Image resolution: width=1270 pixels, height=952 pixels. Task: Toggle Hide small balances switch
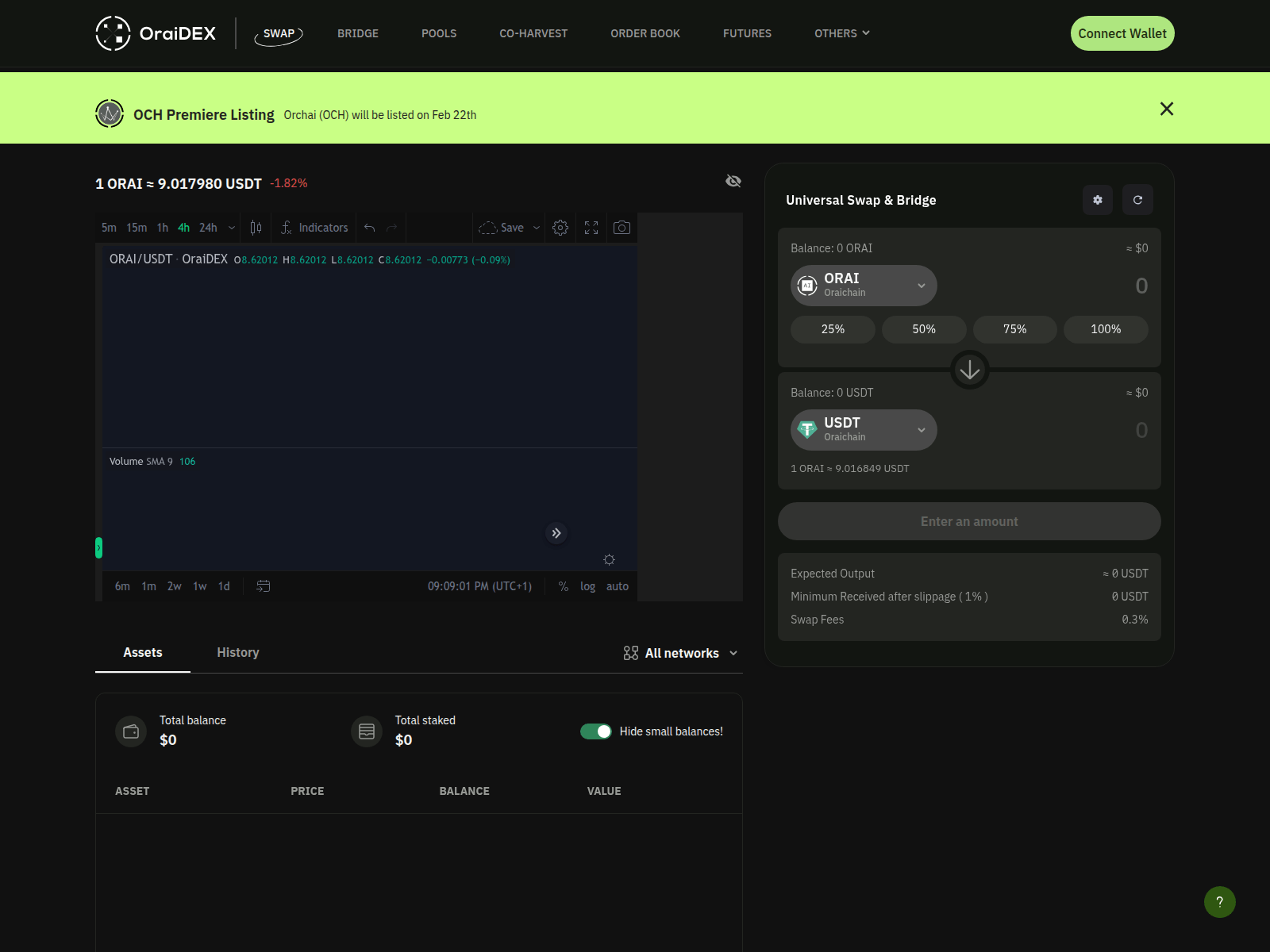tap(596, 731)
